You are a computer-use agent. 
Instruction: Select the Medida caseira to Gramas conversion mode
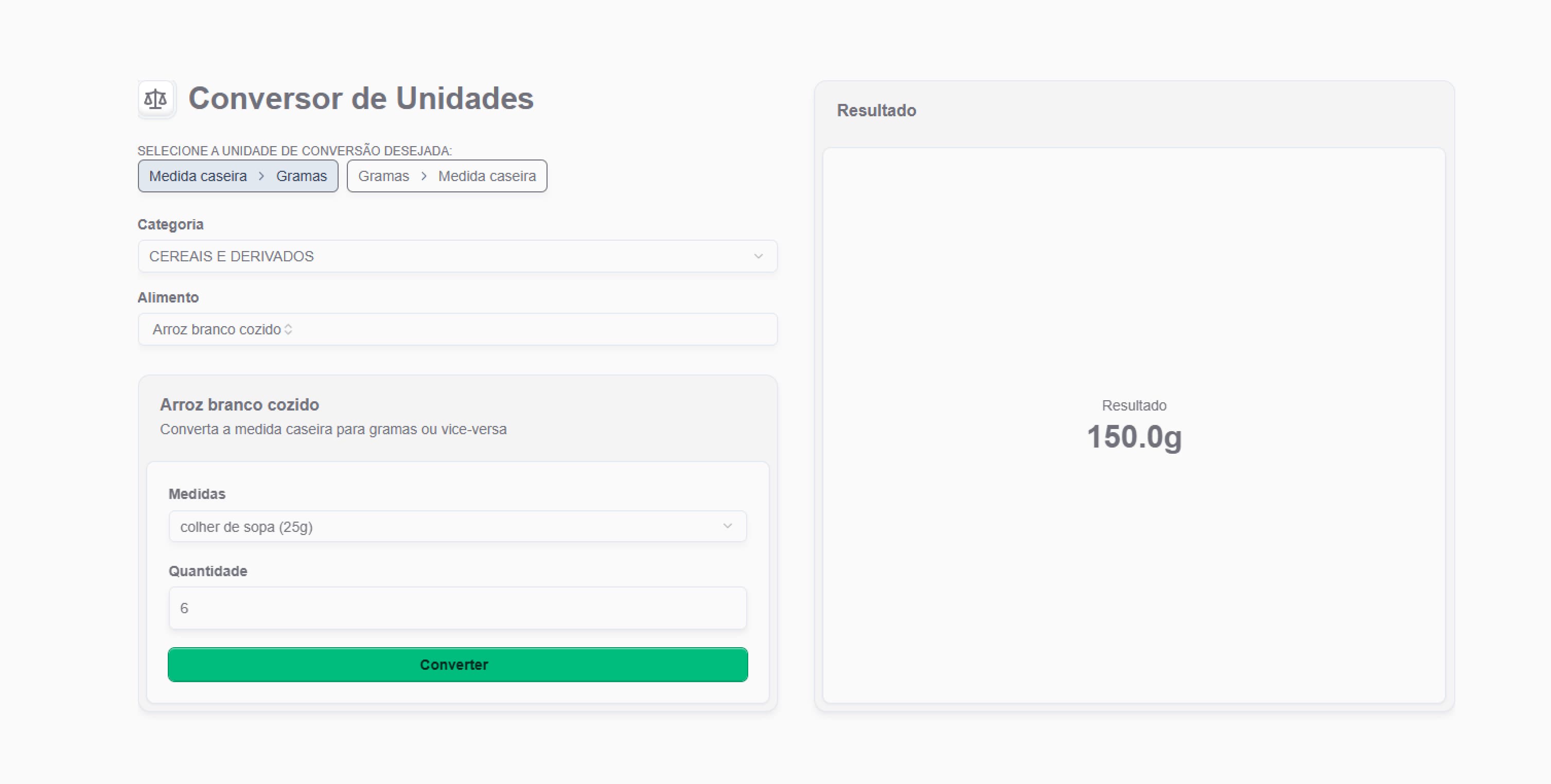(238, 176)
